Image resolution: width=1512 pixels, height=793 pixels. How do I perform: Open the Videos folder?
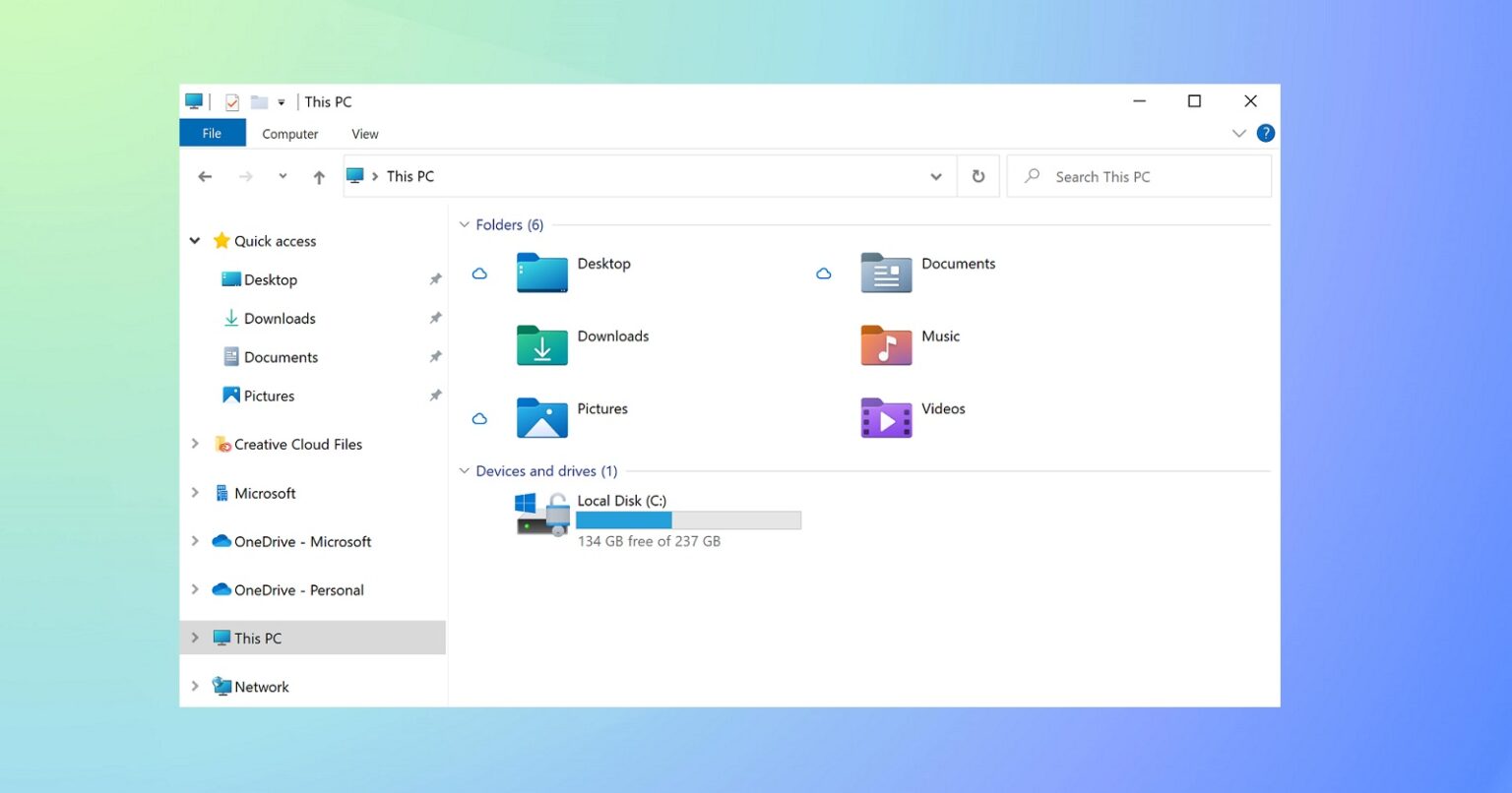[942, 407]
